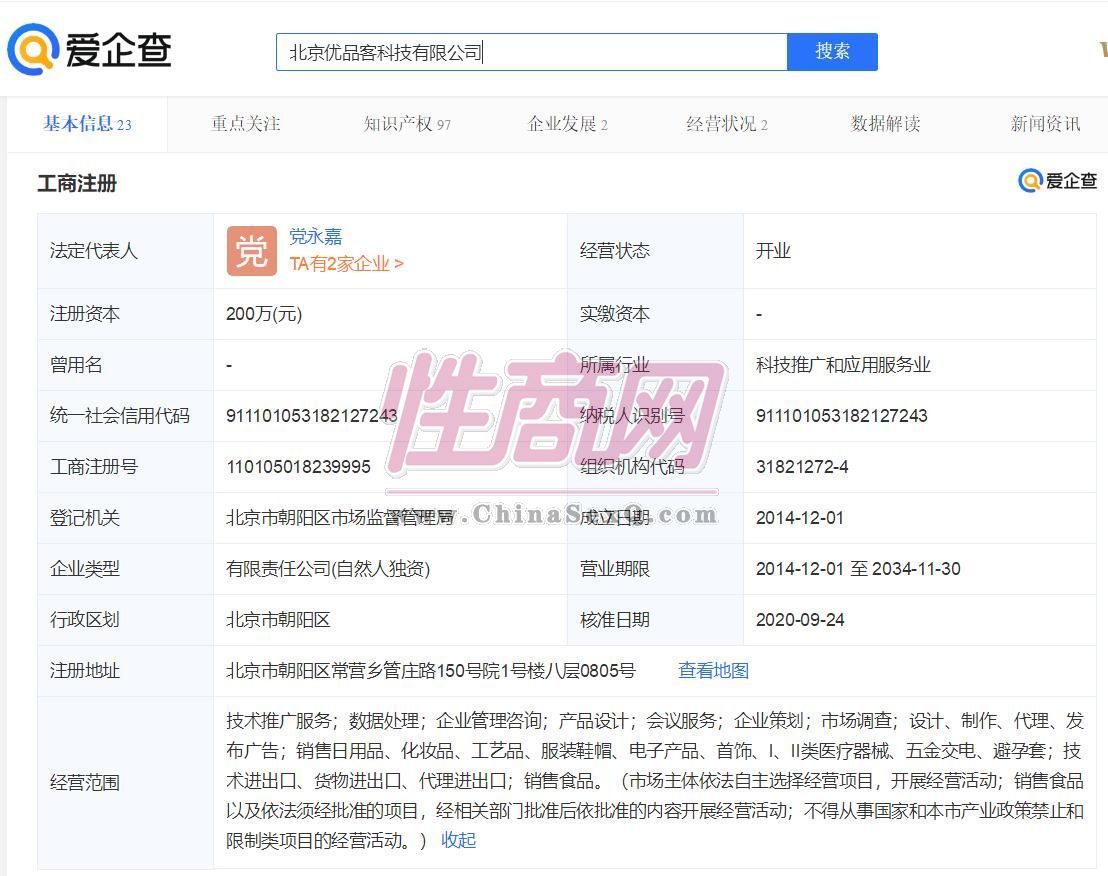
Task: Click the 查看地图 link
Action: click(713, 671)
